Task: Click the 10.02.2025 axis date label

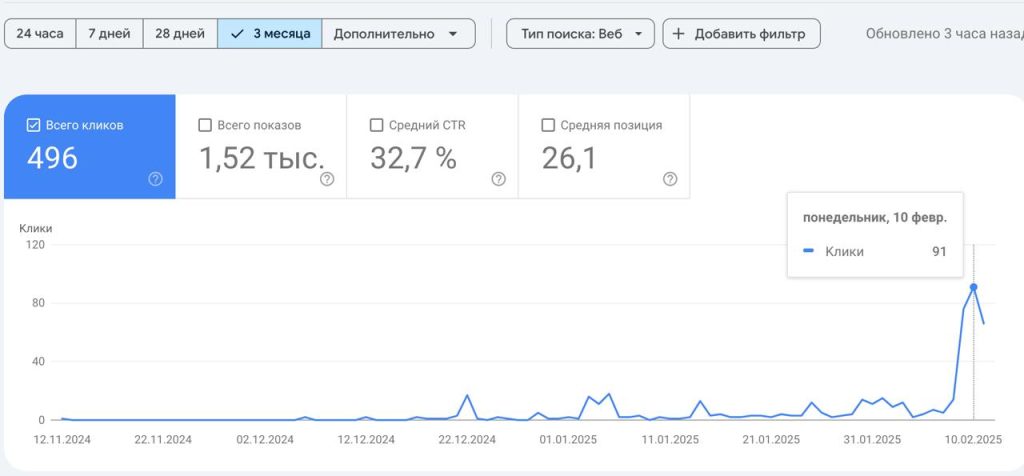Action: (x=974, y=439)
